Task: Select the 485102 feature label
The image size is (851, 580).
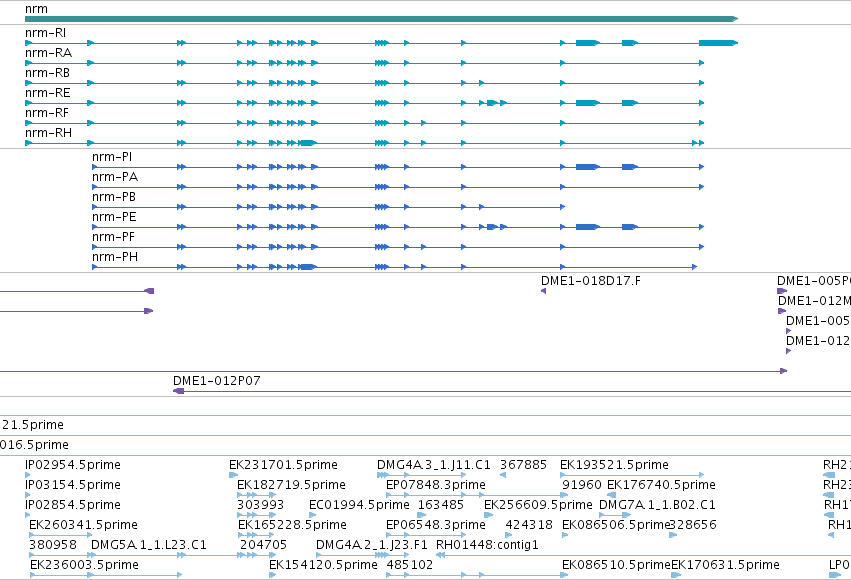Action: click(410, 566)
